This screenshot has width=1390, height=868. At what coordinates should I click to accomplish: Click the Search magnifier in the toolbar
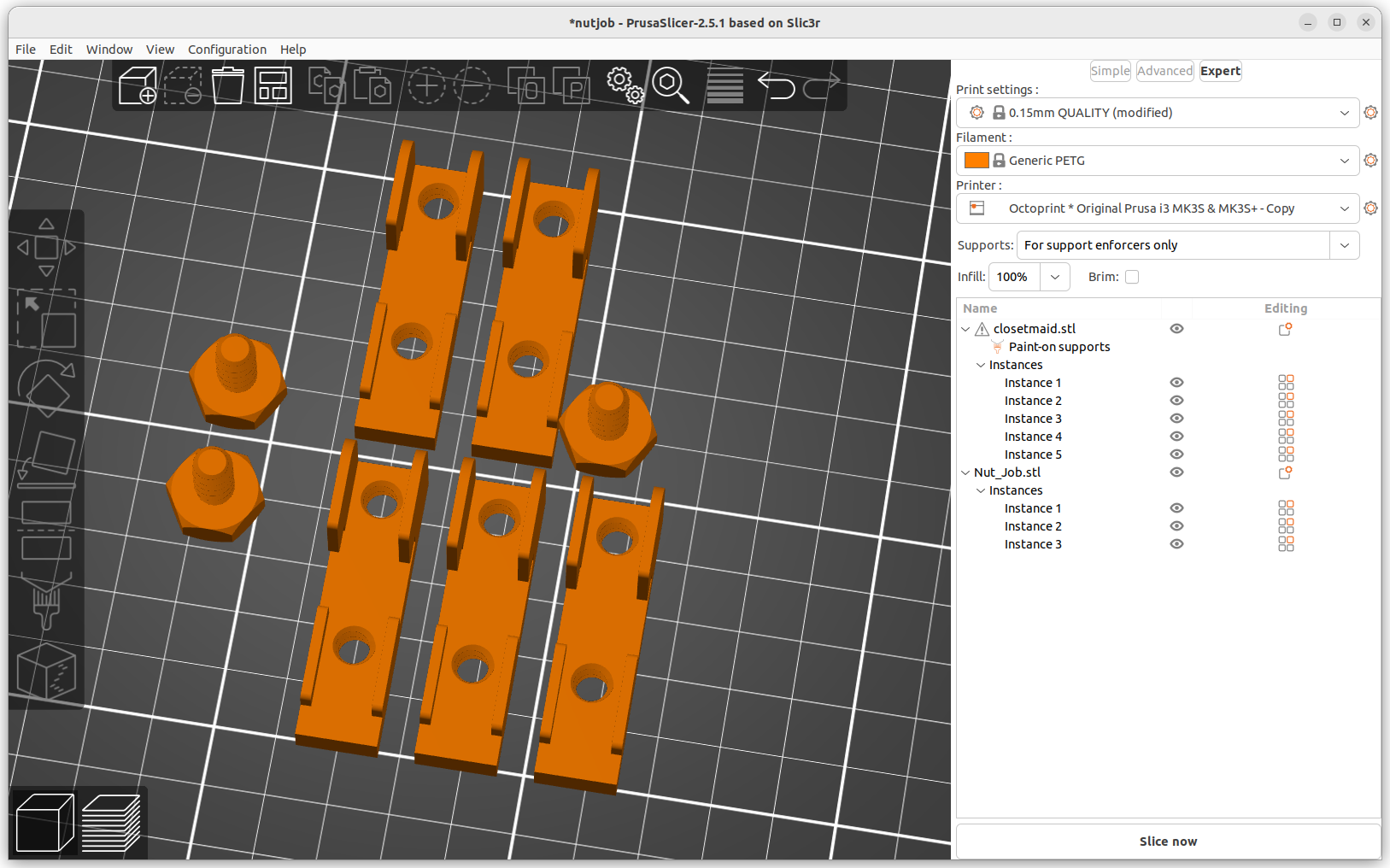coord(672,85)
